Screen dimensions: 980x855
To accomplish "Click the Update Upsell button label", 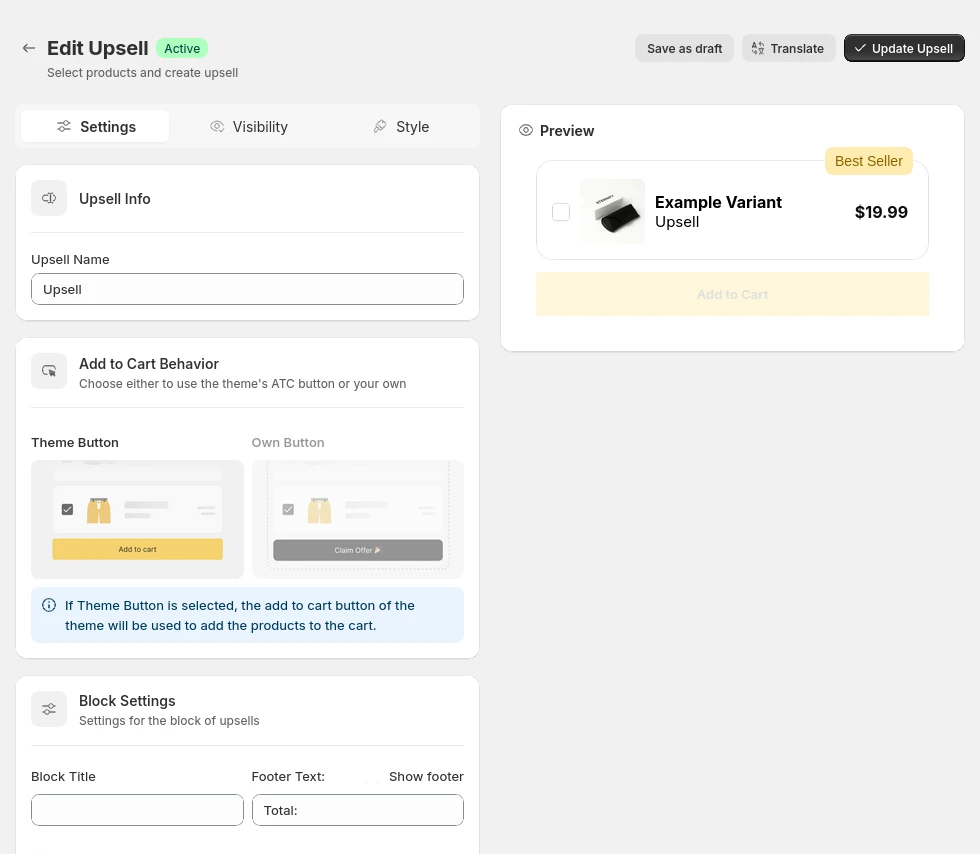I will tap(912, 48).
